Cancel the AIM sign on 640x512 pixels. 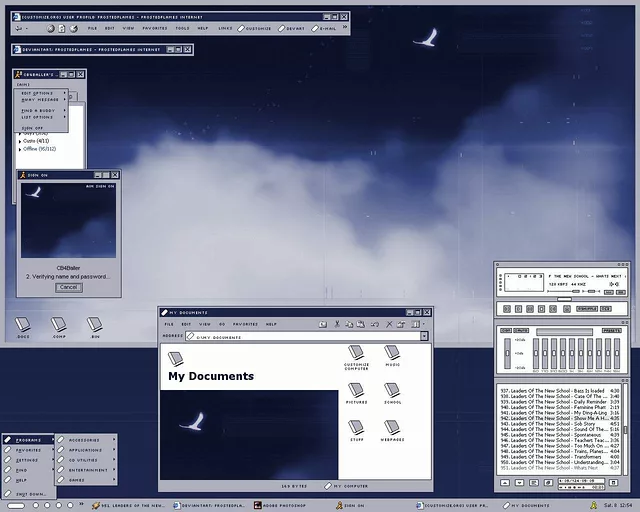click(68, 287)
